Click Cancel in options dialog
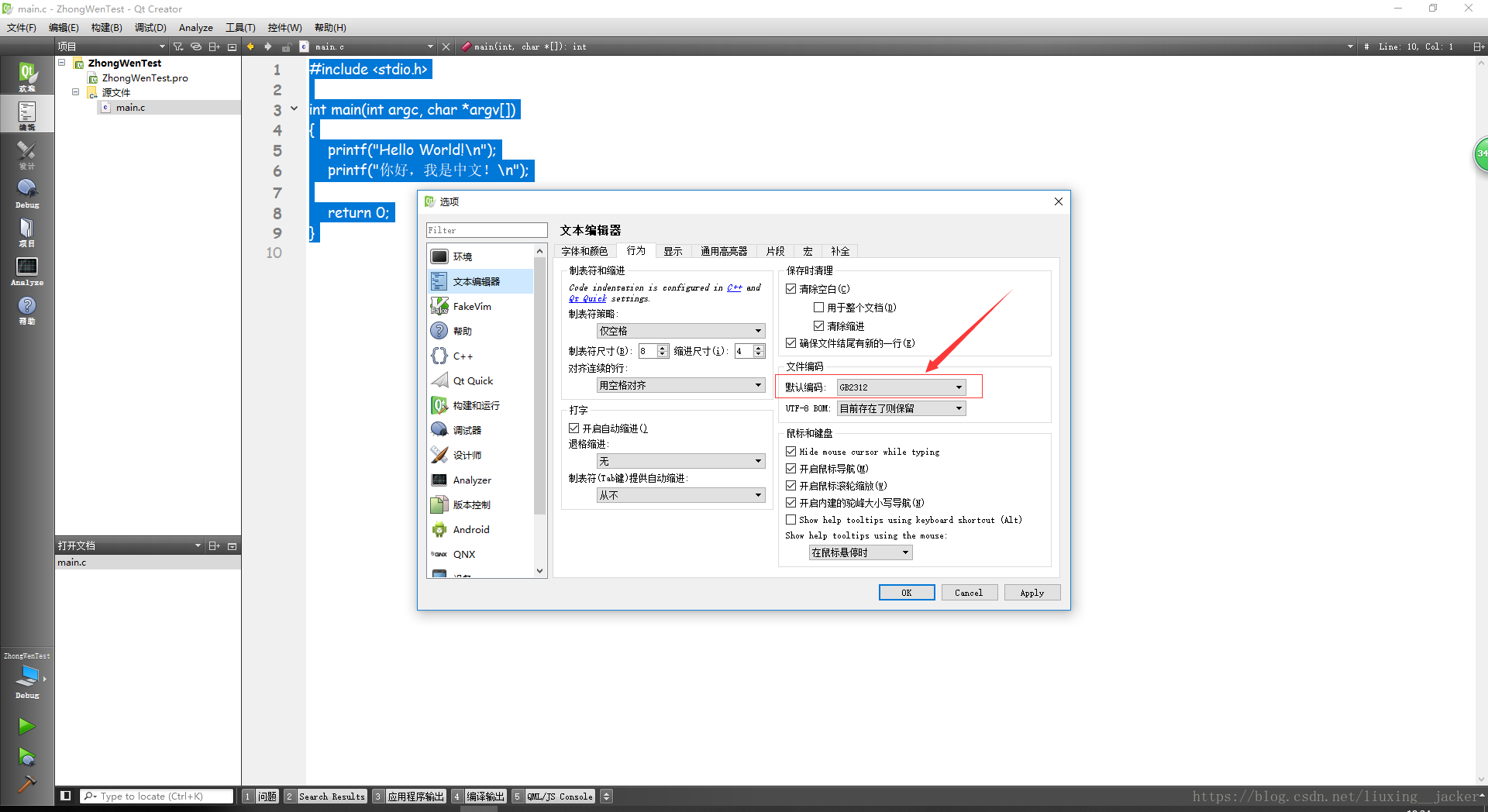Viewport: 1488px width, 812px height. (969, 593)
